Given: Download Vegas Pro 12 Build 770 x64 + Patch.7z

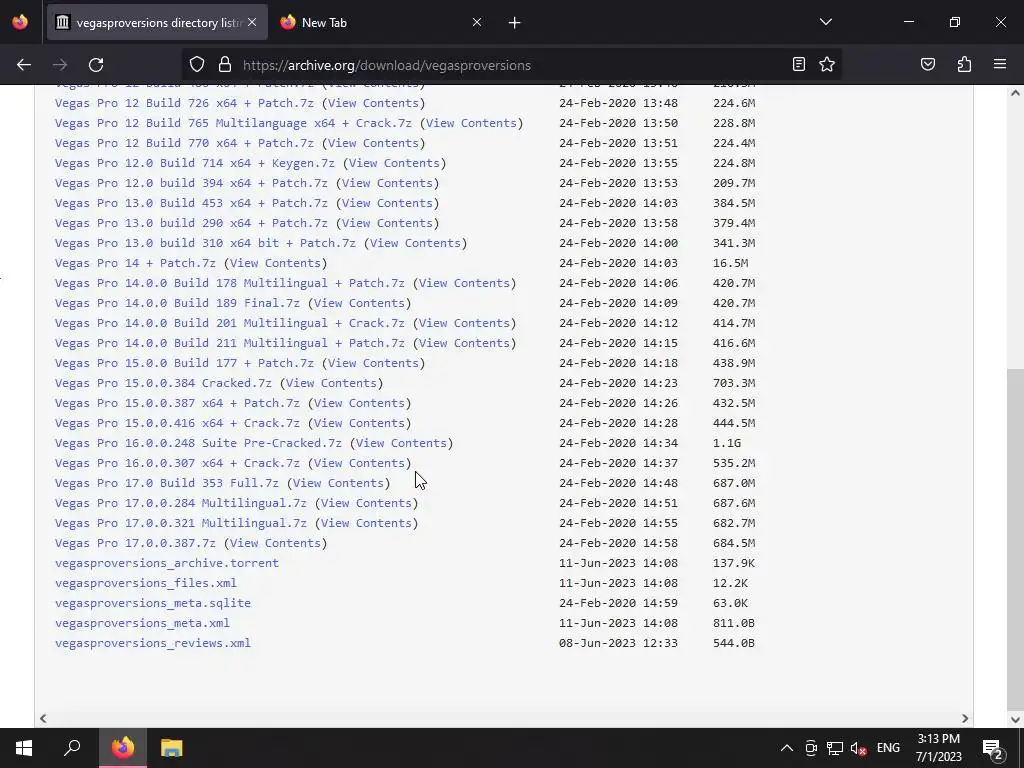Looking at the screenshot, I should tap(184, 143).
